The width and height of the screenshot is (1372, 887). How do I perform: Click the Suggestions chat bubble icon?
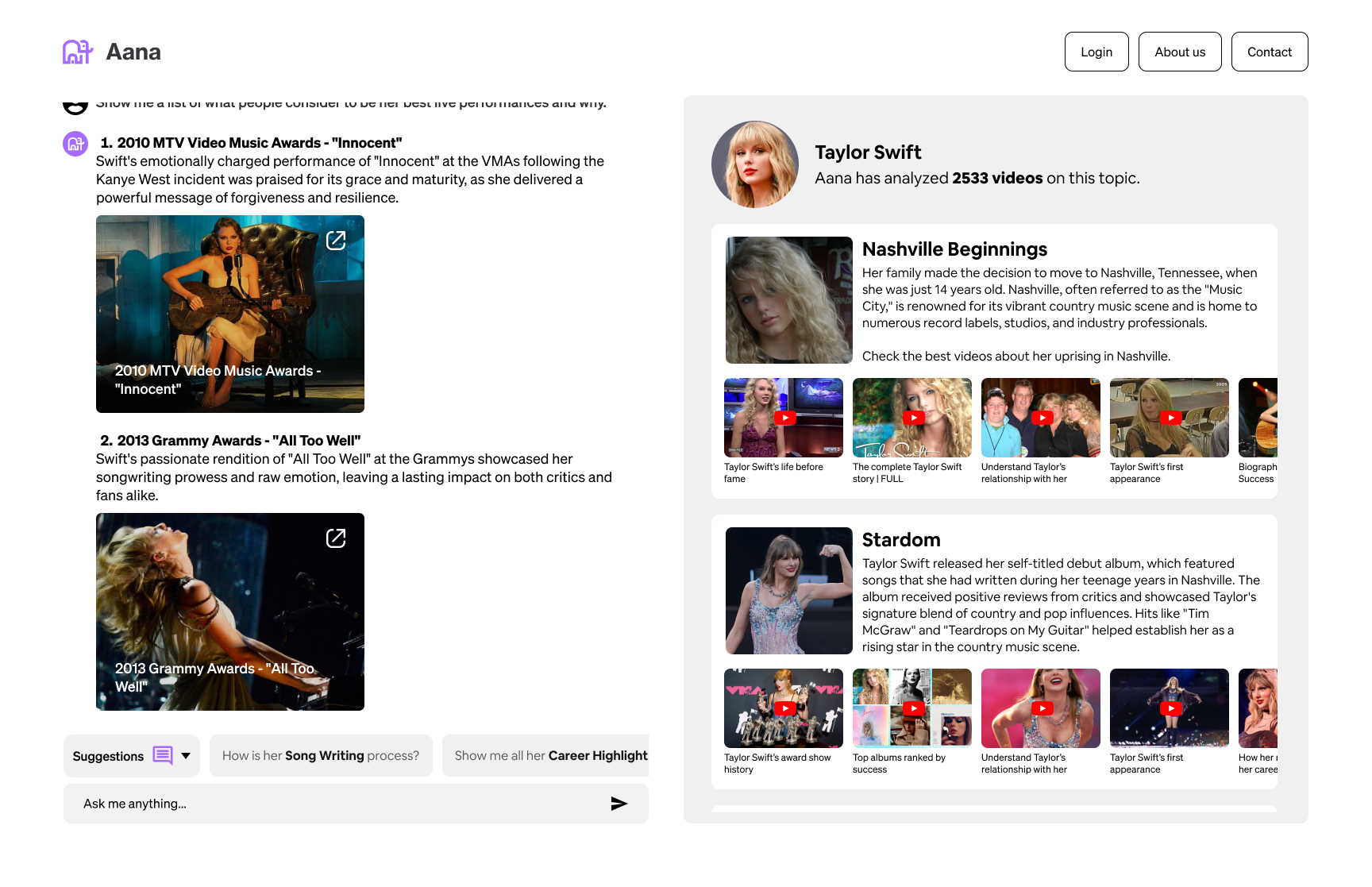(163, 755)
